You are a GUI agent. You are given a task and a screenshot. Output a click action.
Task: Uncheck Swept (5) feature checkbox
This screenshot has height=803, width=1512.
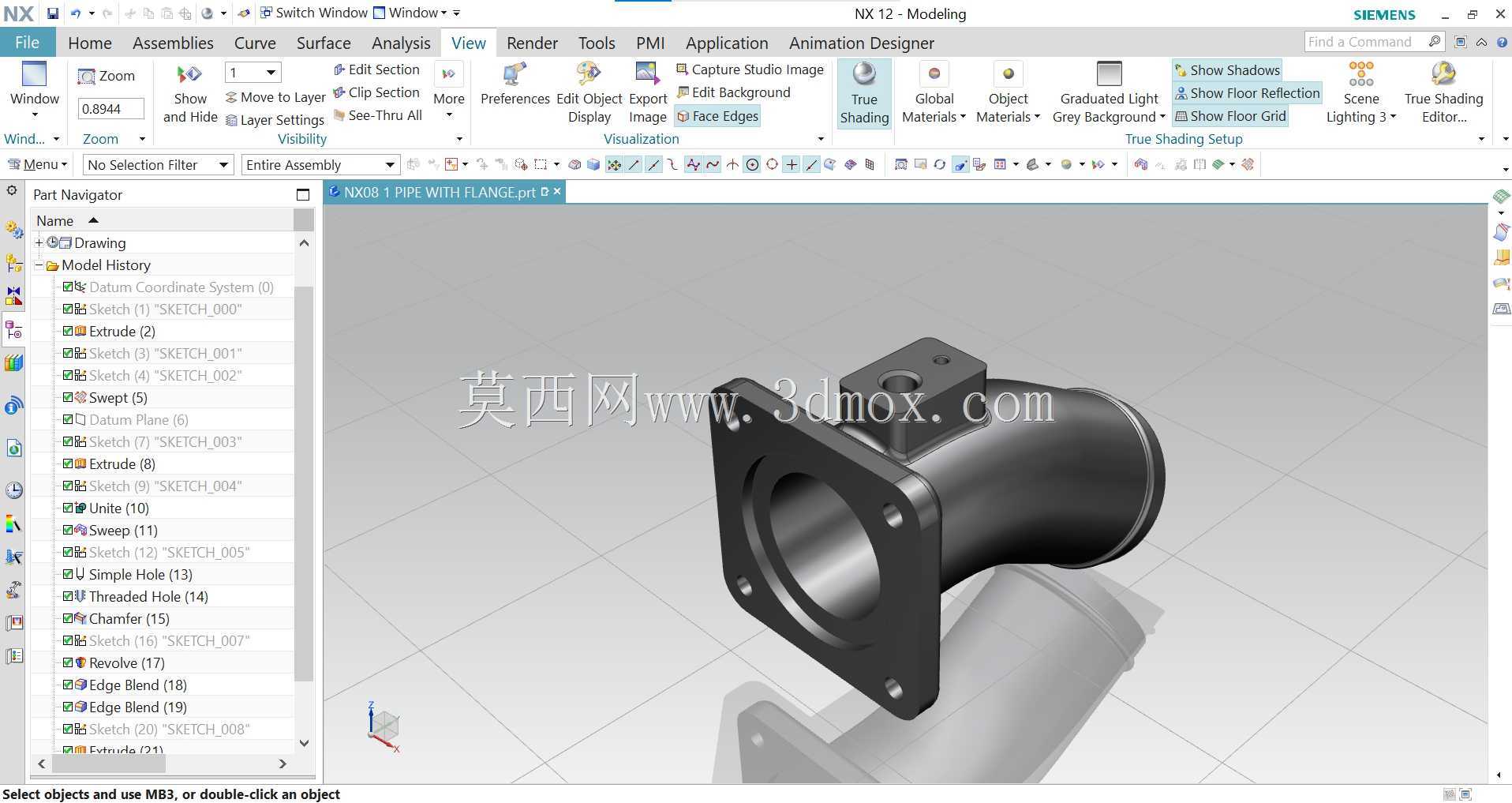tap(69, 397)
